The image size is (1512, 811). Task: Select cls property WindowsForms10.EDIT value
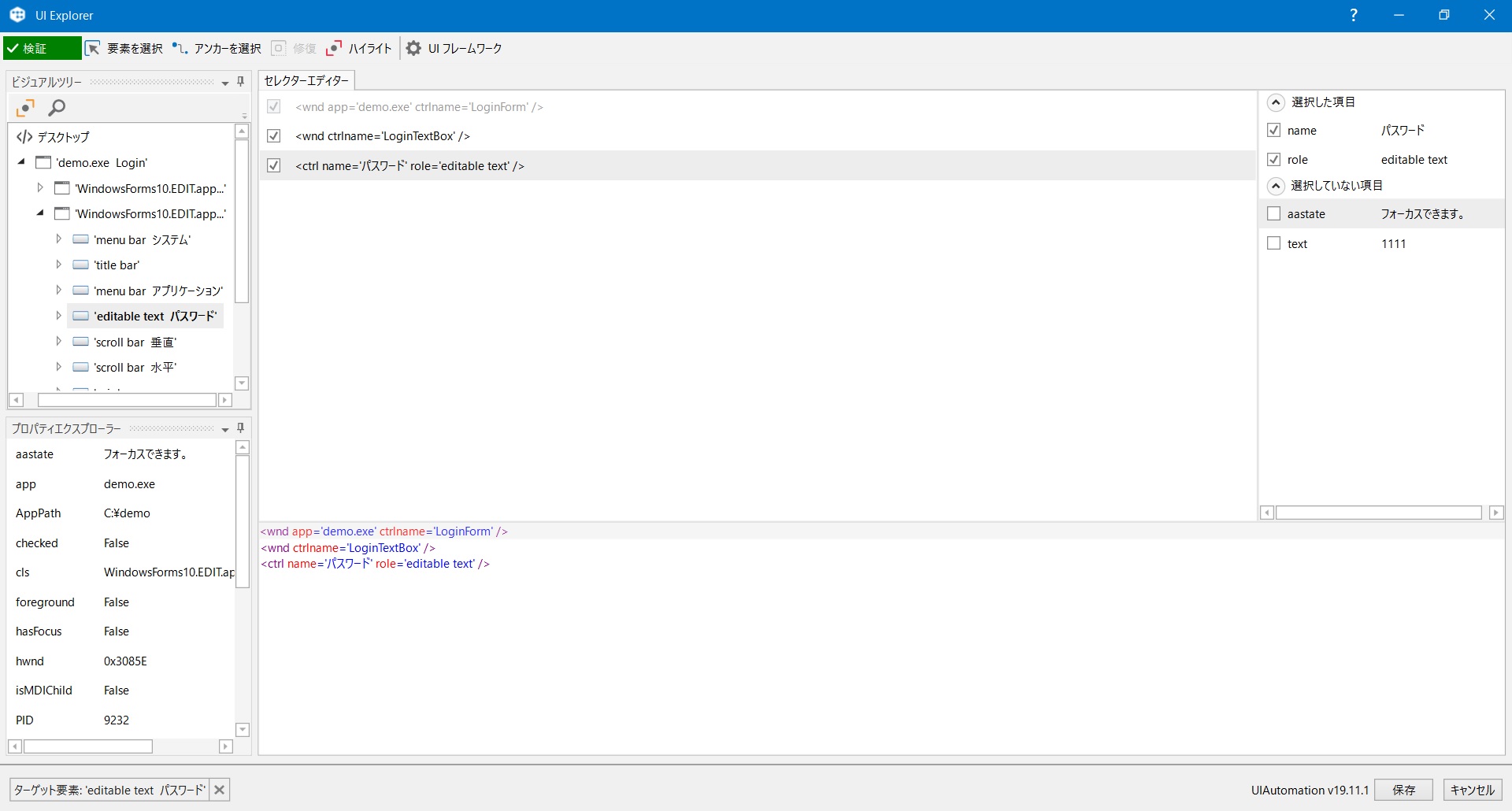point(169,572)
